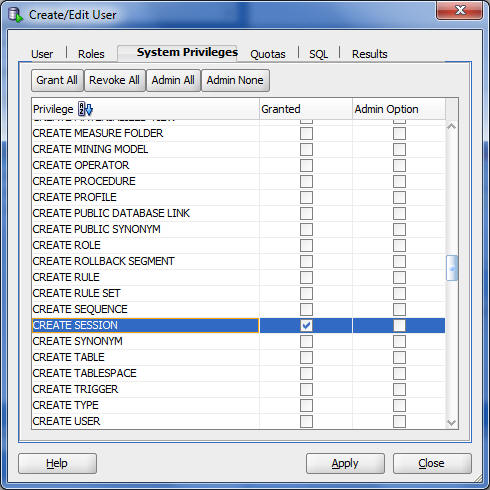Click the Grant All button
Viewport: 490px width, 490px height.
pyautogui.click(x=57, y=80)
